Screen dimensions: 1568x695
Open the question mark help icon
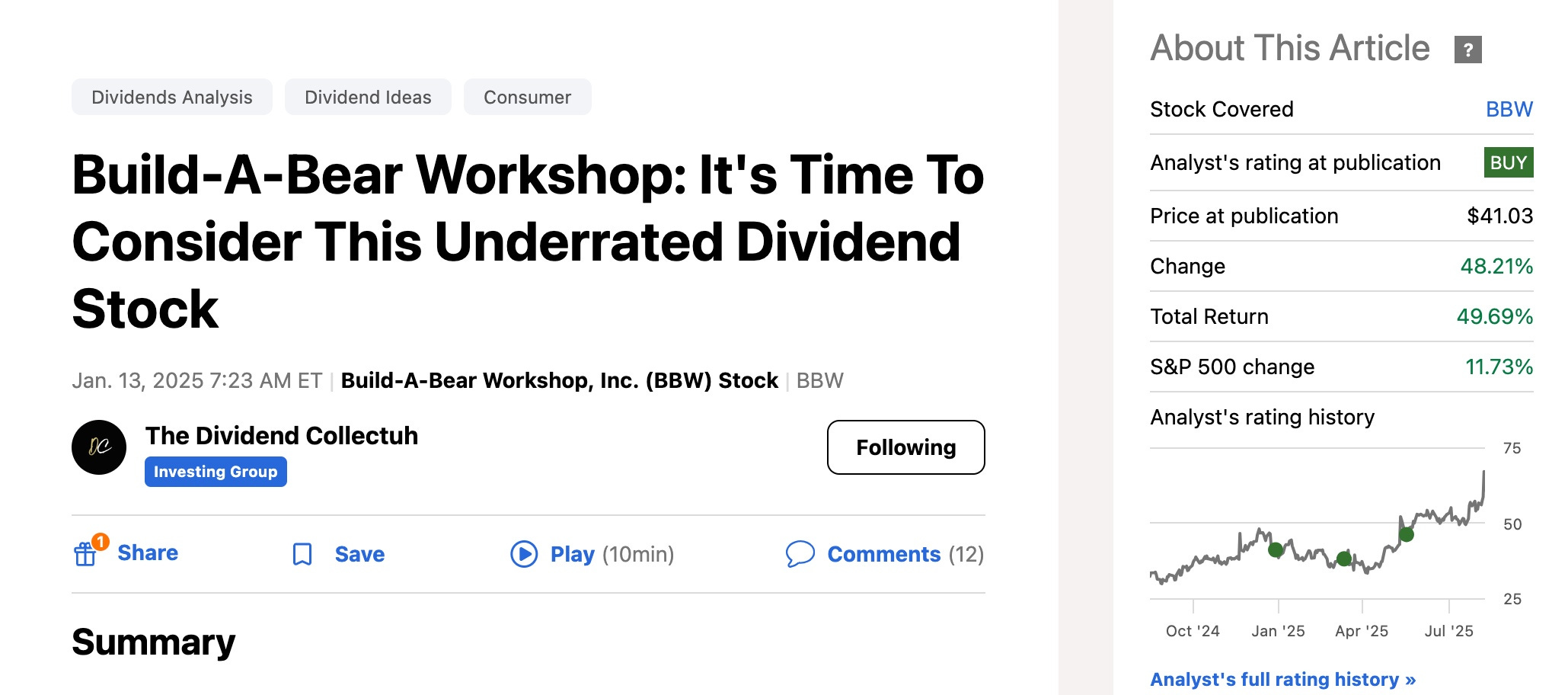click(1467, 50)
